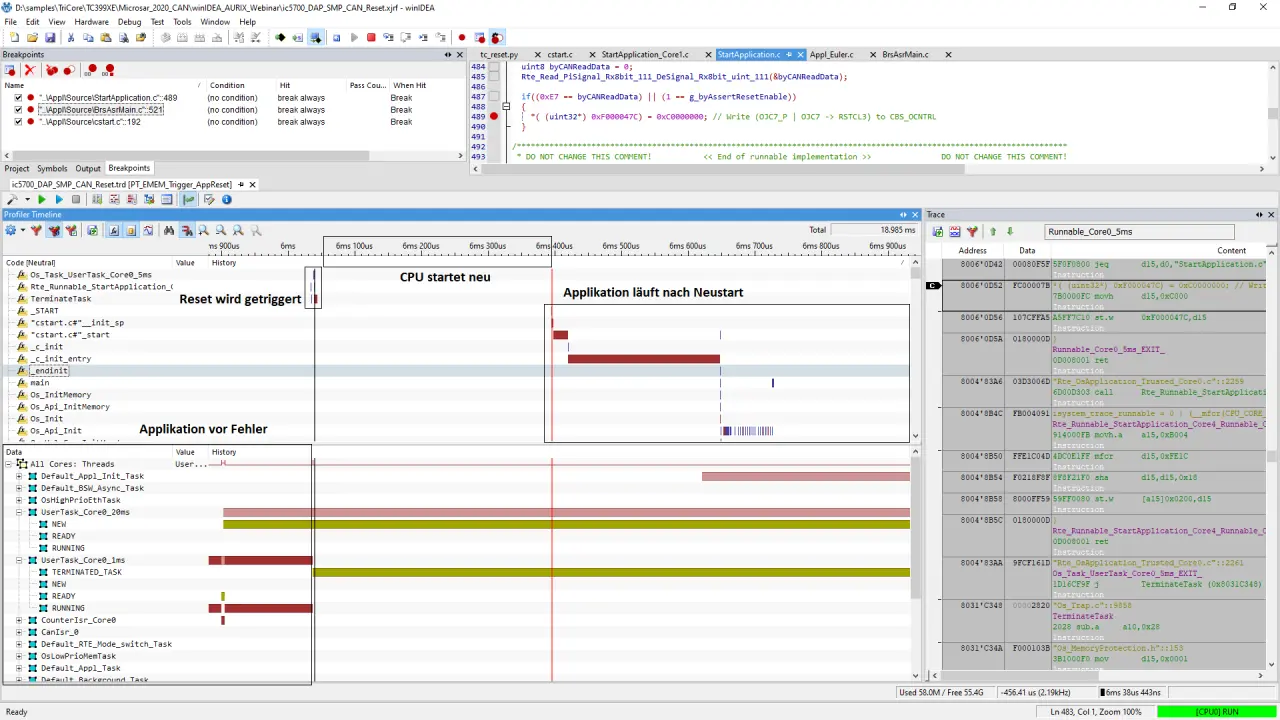Switch to the cstart.c editor tab
Viewport: 1280px width, 720px height.
[559, 55]
